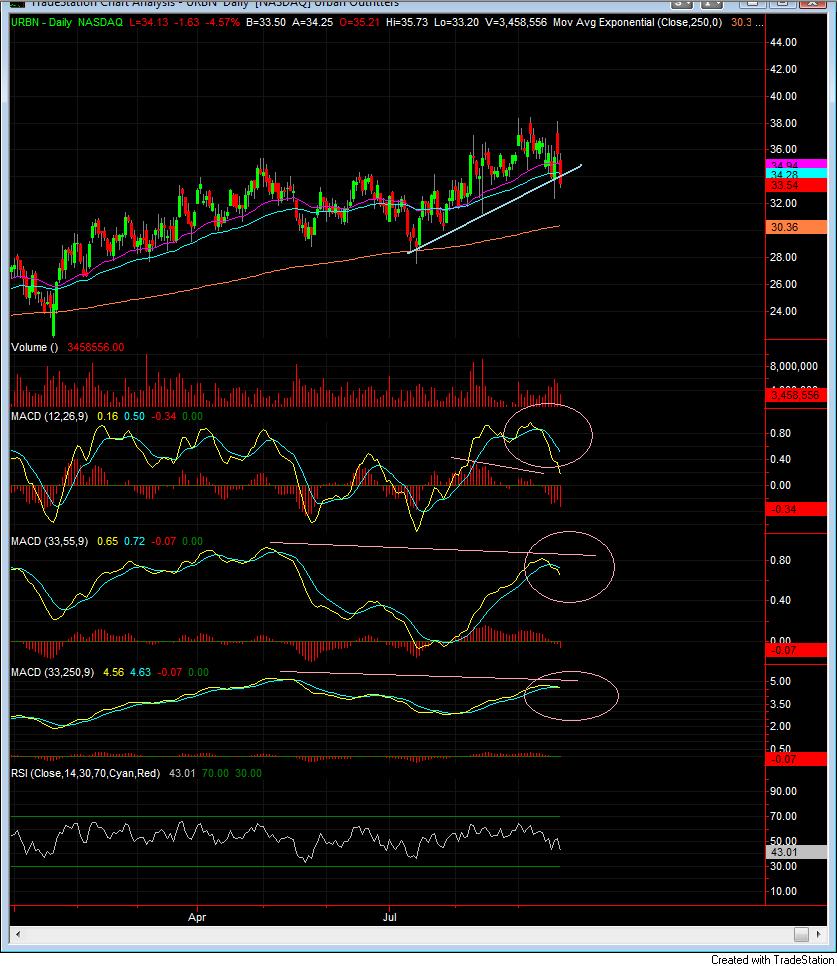837x966 pixels.
Task: Click the Jul date label on time axis
Action: click(x=389, y=917)
